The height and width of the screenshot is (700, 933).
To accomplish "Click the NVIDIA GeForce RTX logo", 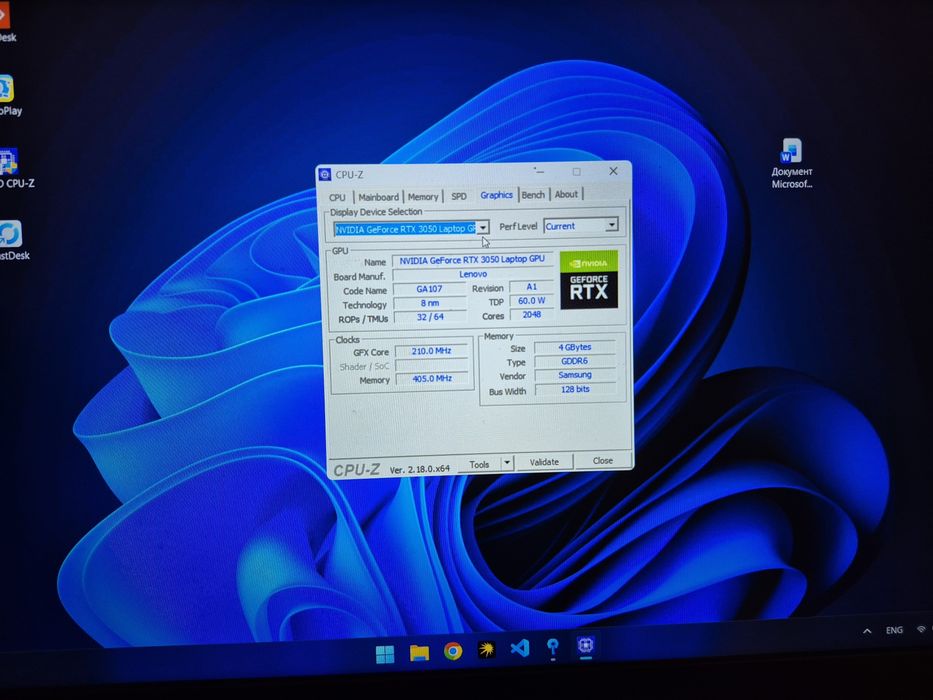I will pyautogui.click(x=588, y=279).
